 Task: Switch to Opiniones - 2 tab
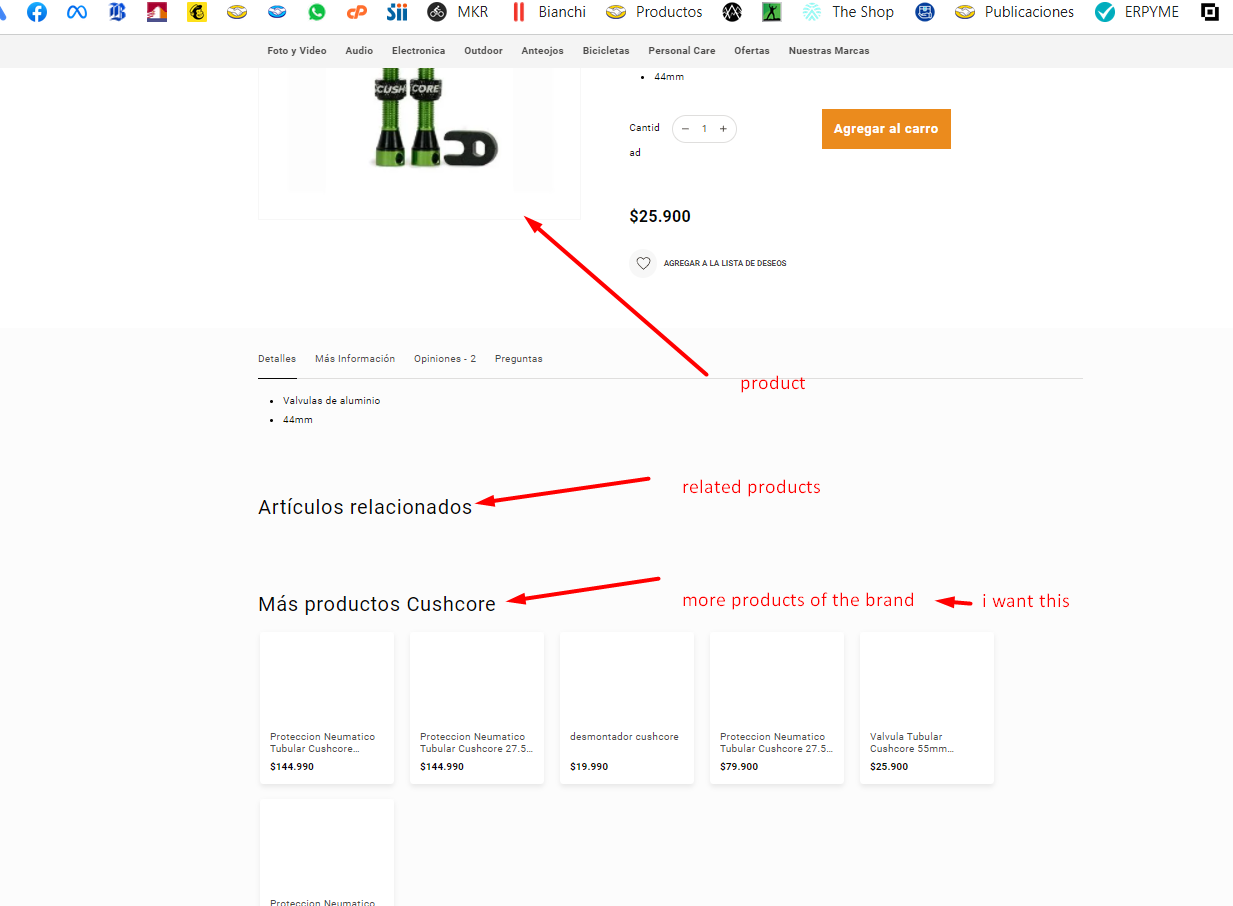tap(445, 359)
